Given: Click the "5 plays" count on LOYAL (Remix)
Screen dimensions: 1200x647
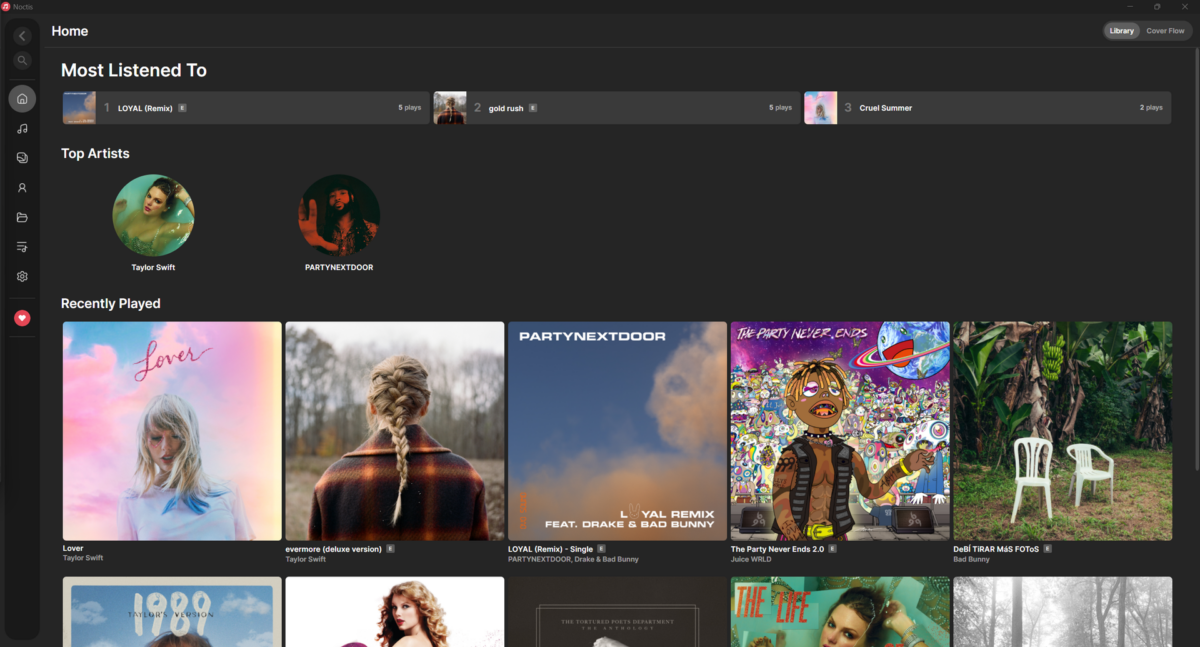Looking at the screenshot, I should click(410, 108).
